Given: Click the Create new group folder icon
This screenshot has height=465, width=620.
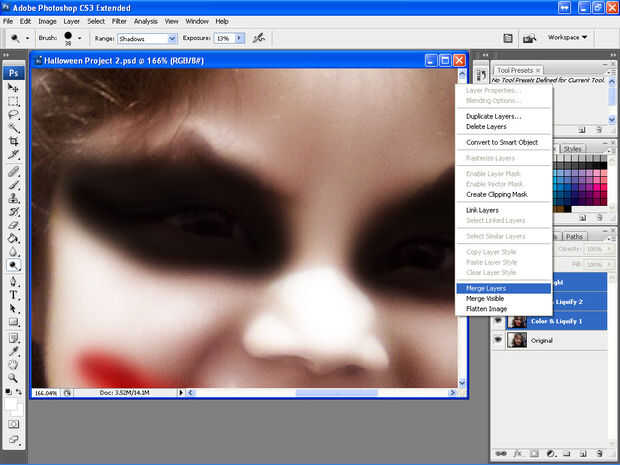Looking at the screenshot, I should 567,453.
